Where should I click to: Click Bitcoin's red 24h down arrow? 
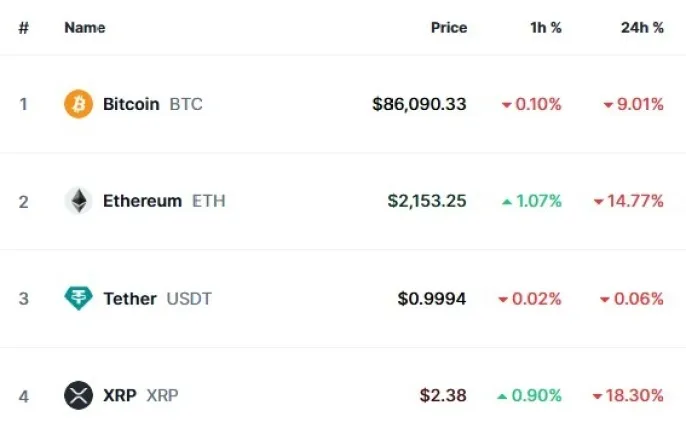[x=608, y=105]
